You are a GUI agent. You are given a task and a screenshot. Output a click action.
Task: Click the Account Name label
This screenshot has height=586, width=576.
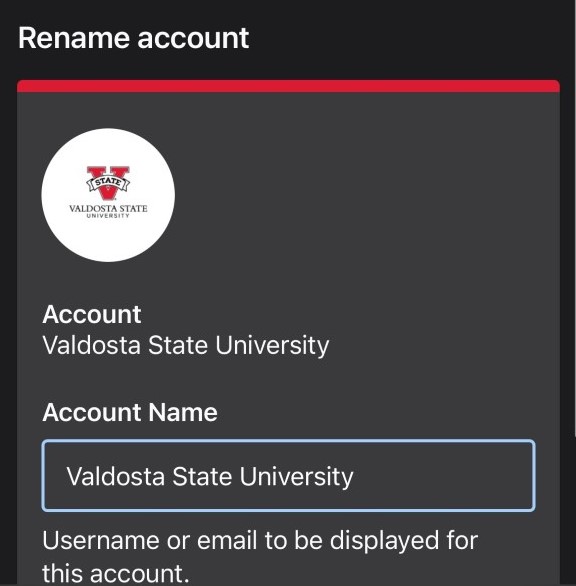[130, 412]
